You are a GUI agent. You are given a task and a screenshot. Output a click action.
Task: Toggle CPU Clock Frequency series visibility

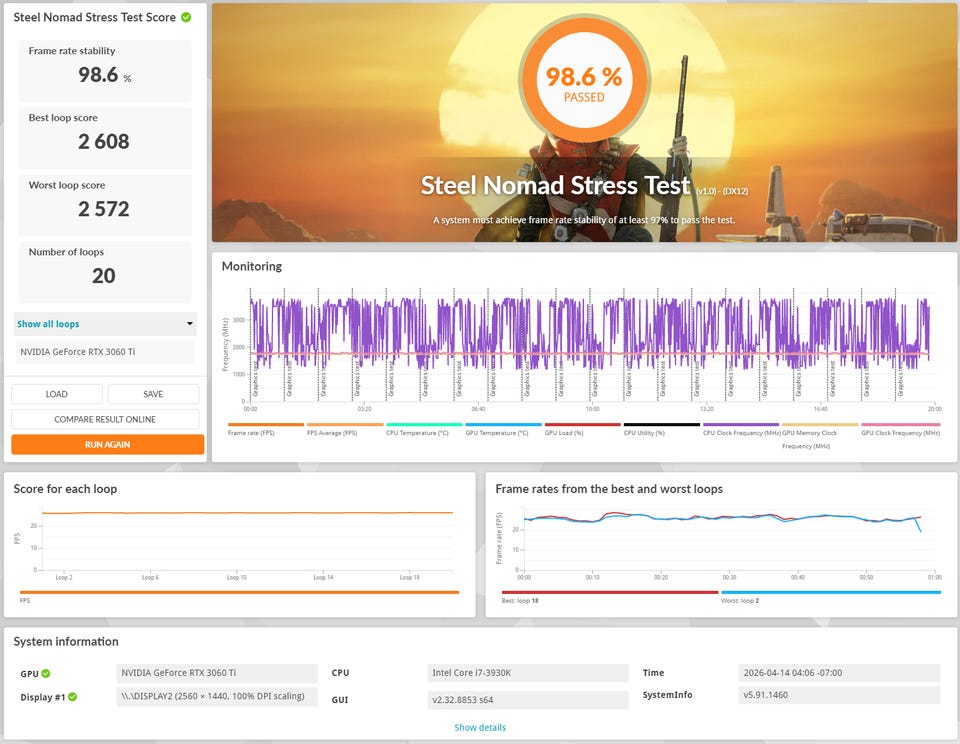coord(740,433)
